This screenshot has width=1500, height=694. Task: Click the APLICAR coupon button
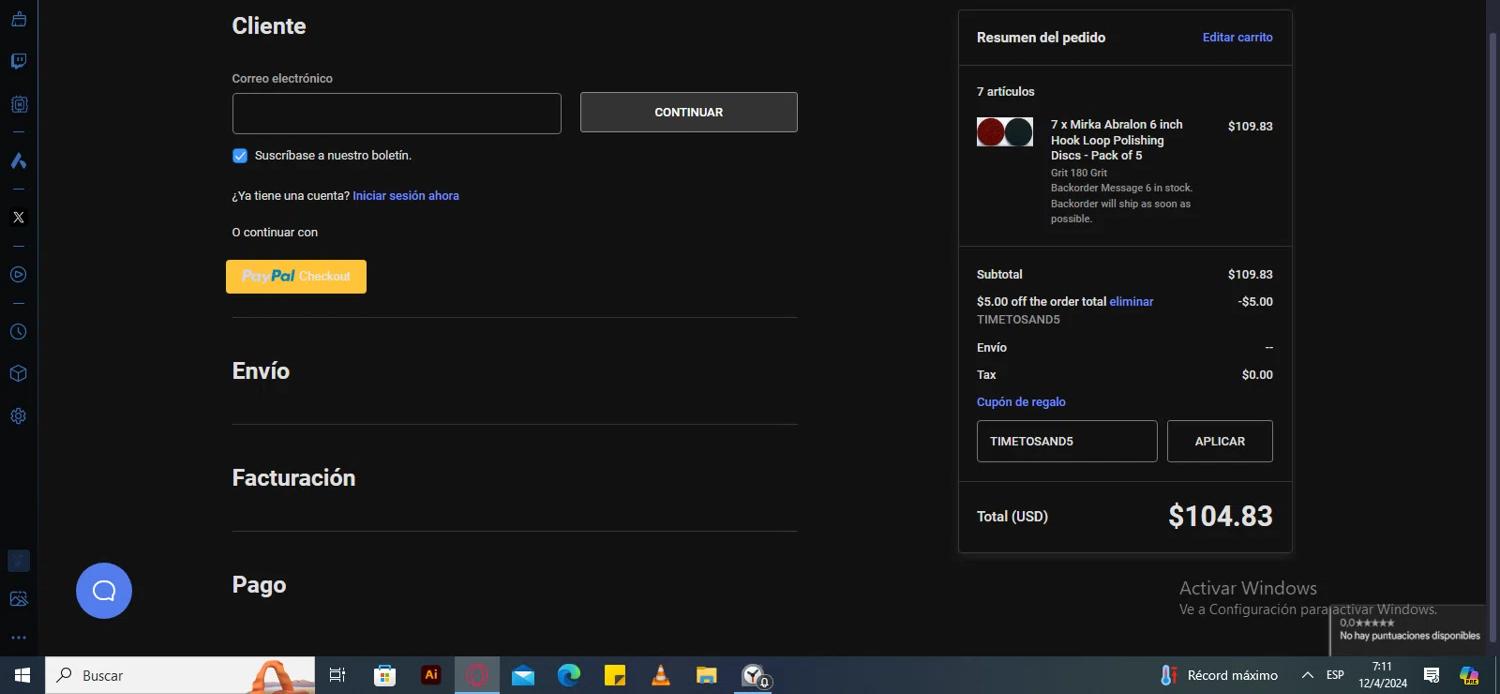(1220, 441)
